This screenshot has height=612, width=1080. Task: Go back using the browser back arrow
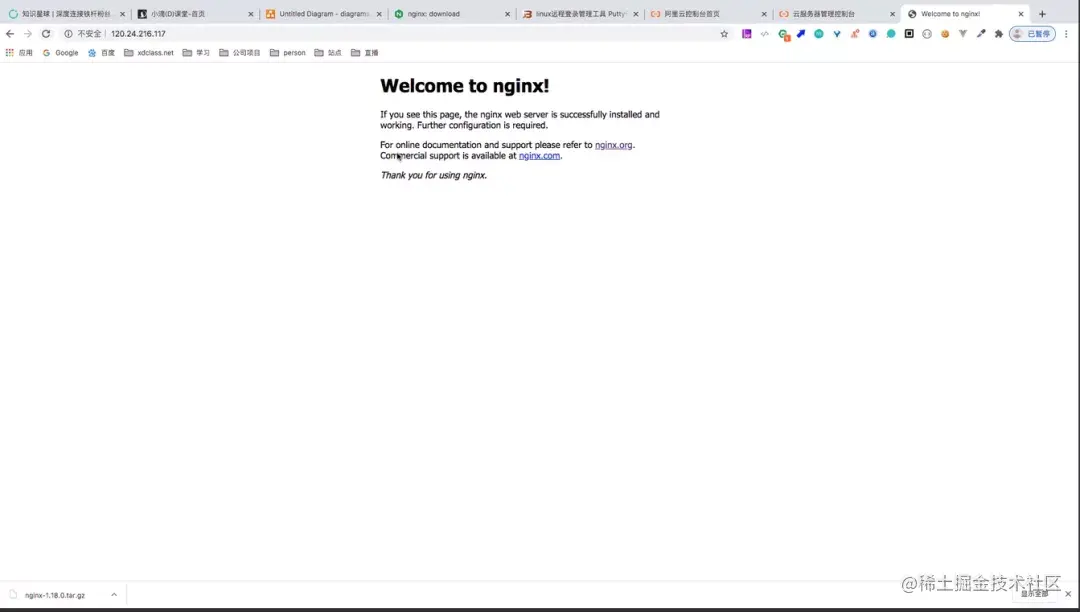coord(10,34)
